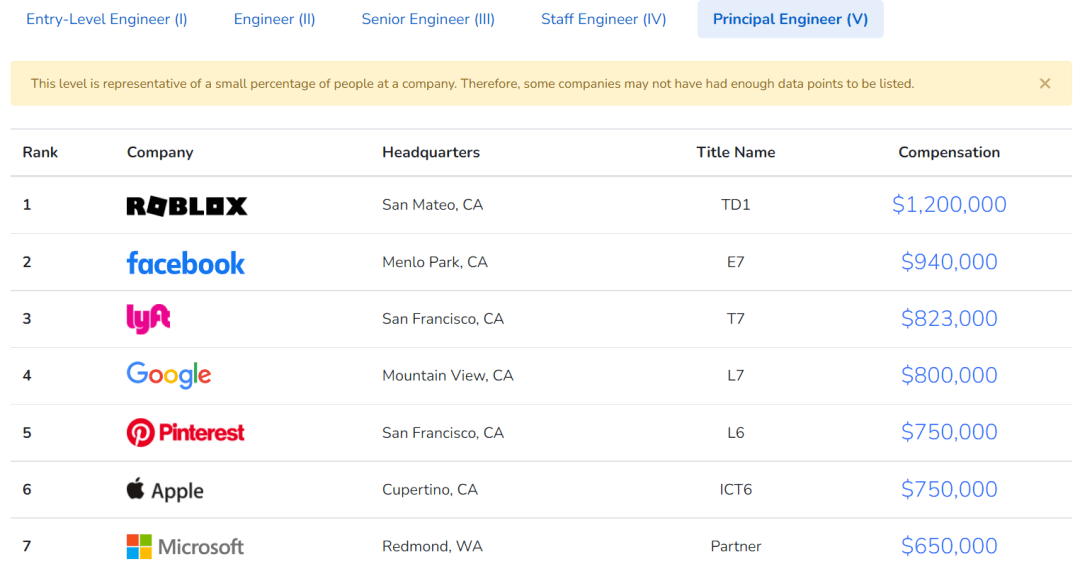The width and height of the screenshot is (1080, 569).
Task: Open Pinterest $750,000 compensation value
Action: pos(949,432)
